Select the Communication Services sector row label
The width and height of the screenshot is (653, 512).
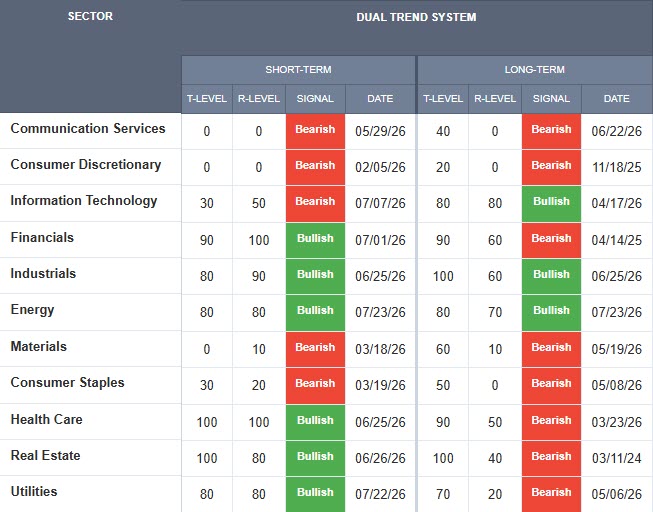(88, 128)
